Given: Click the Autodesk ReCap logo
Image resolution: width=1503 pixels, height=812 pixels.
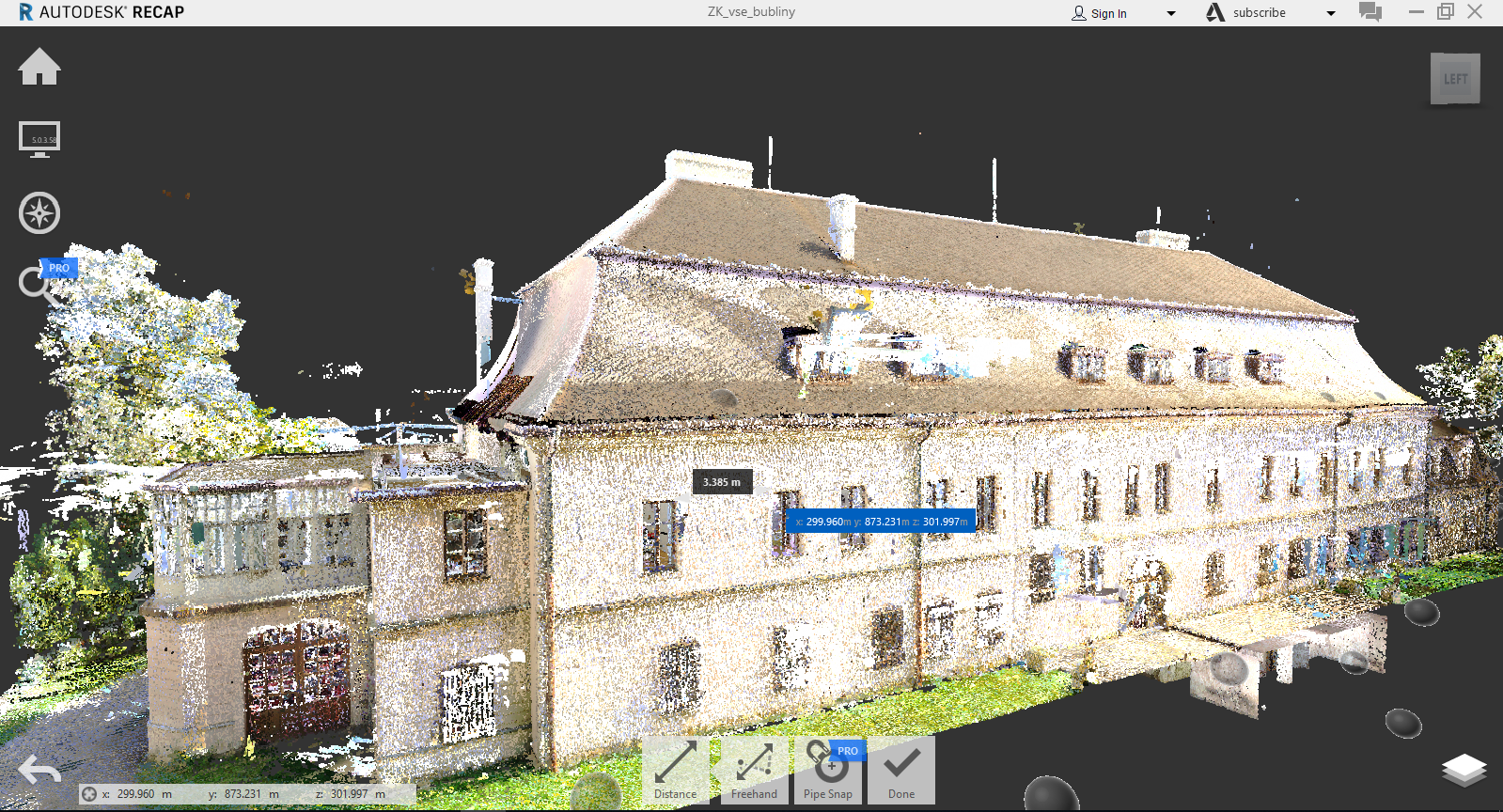Looking at the screenshot, I should coord(102,12).
